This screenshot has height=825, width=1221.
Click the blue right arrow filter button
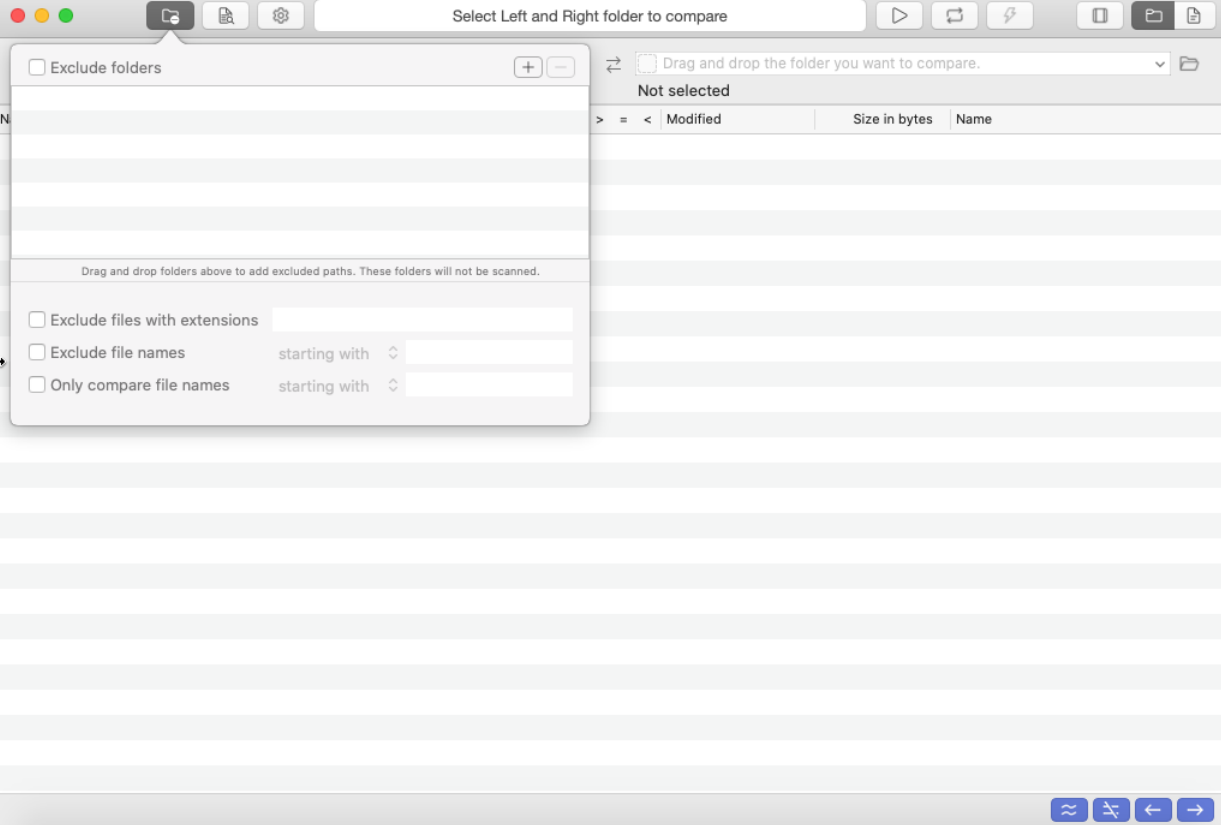tap(1194, 810)
